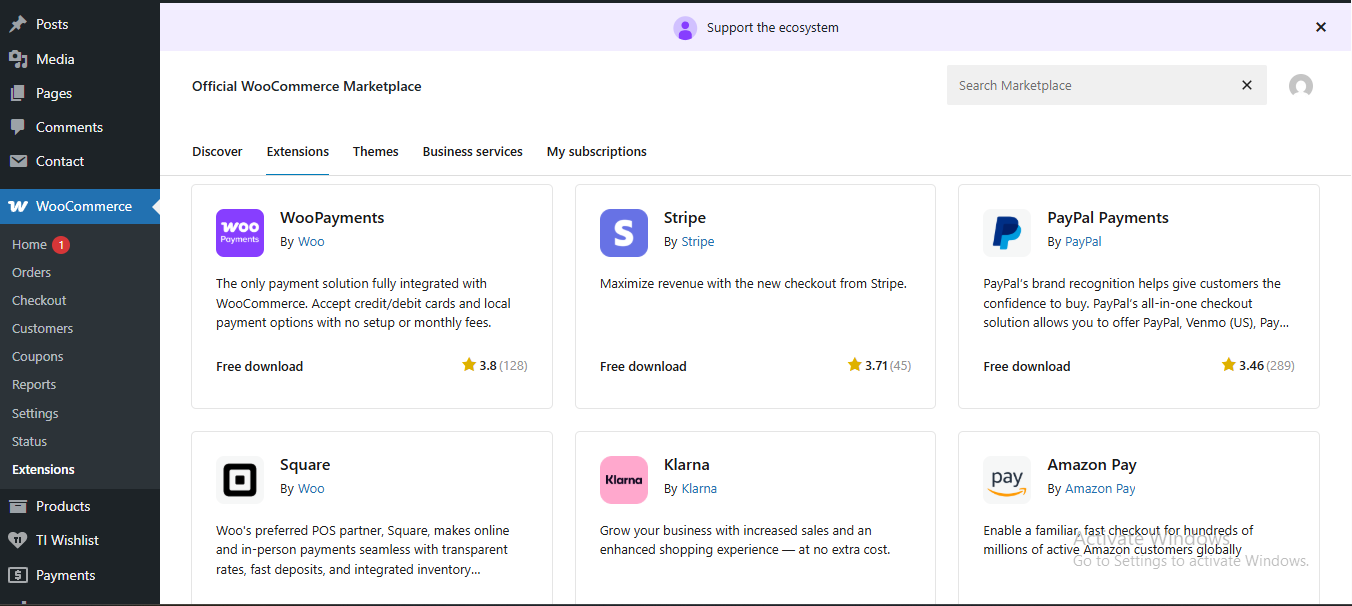The image size is (1352, 606).
Task: Go to WooCommerce Home
Action: point(29,244)
